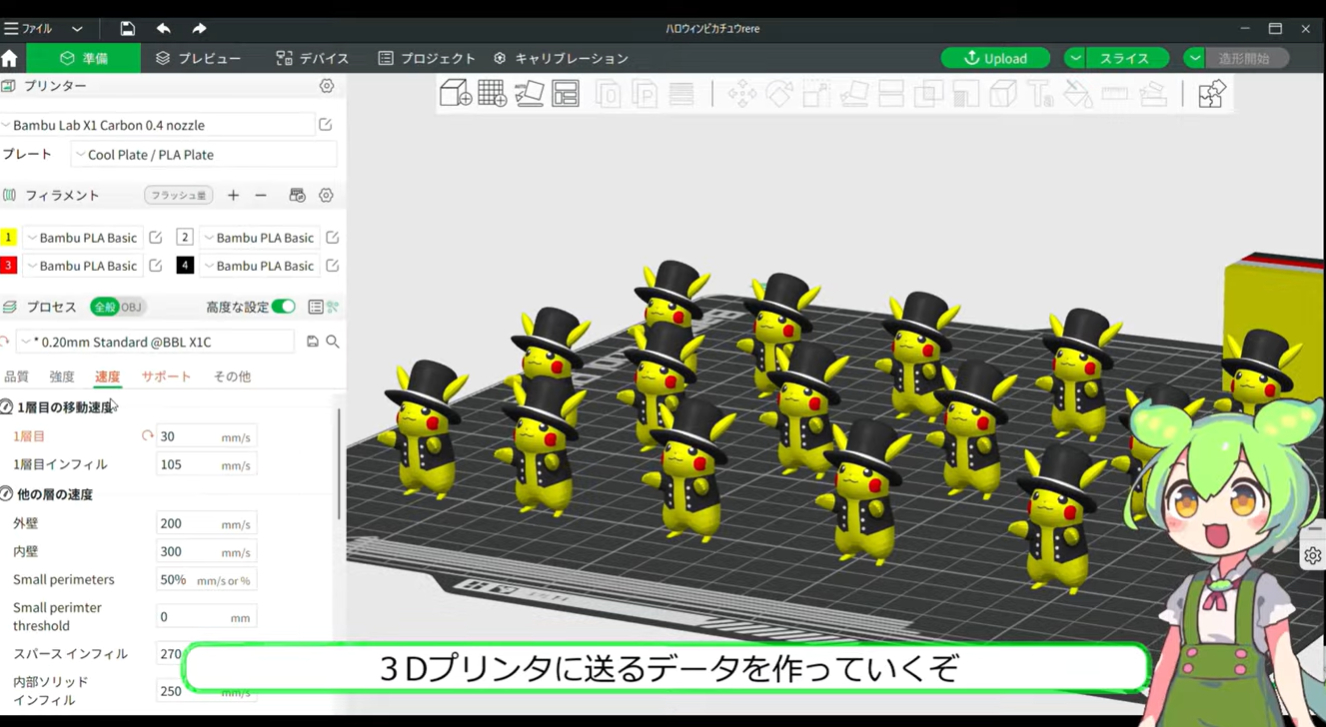Switch process scope to OBJ
Image resolution: width=1326 pixels, height=727 pixels.
[x=131, y=307]
